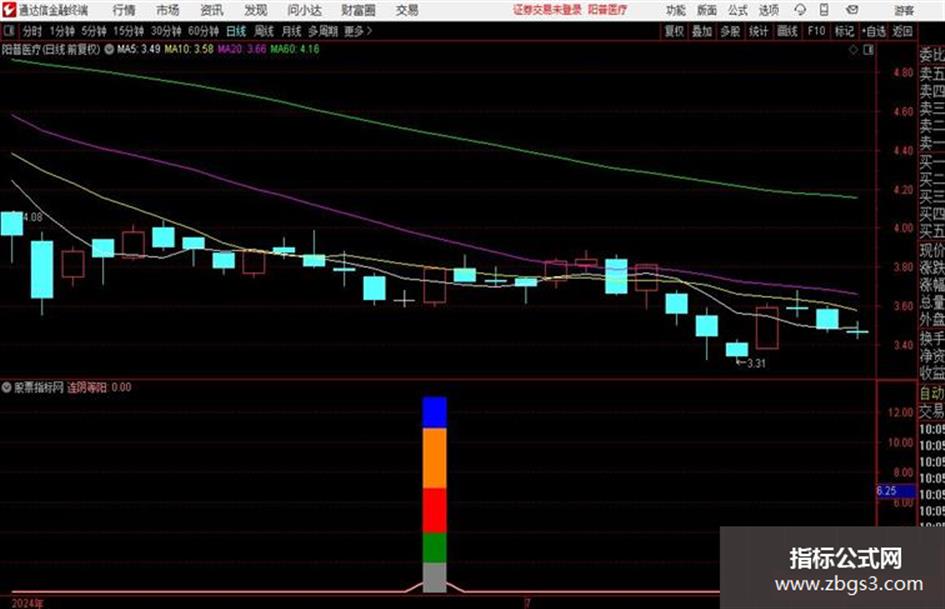Click the MA5: 3.49 indicator value

pos(139,49)
